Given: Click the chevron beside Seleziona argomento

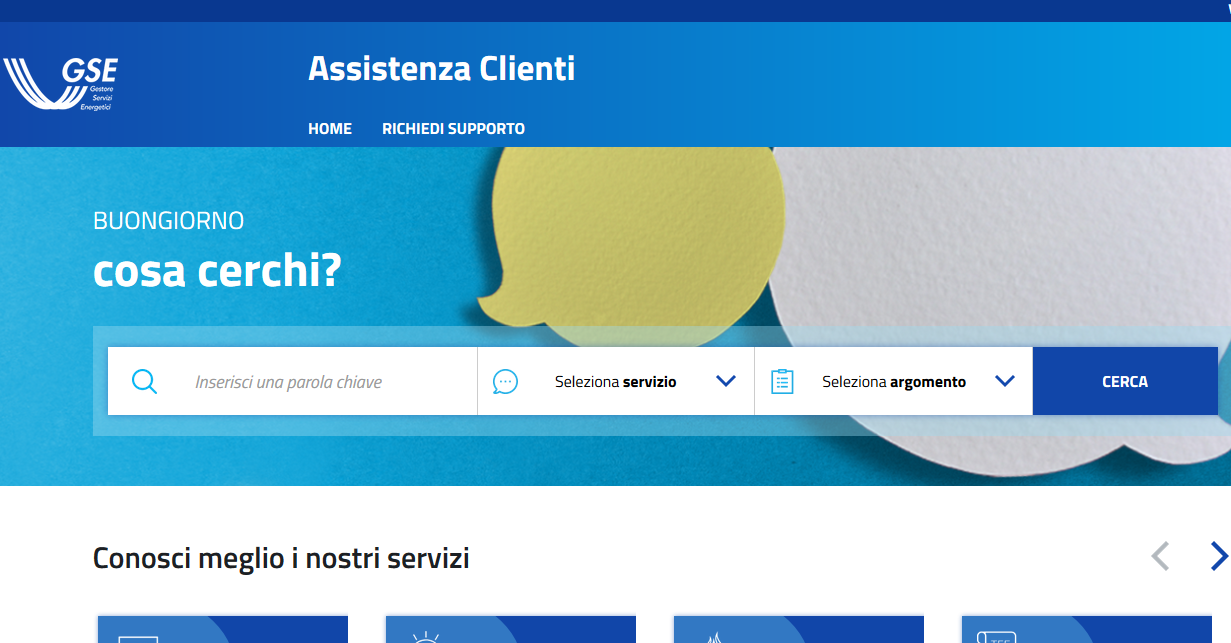Looking at the screenshot, I should pos(1005,381).
